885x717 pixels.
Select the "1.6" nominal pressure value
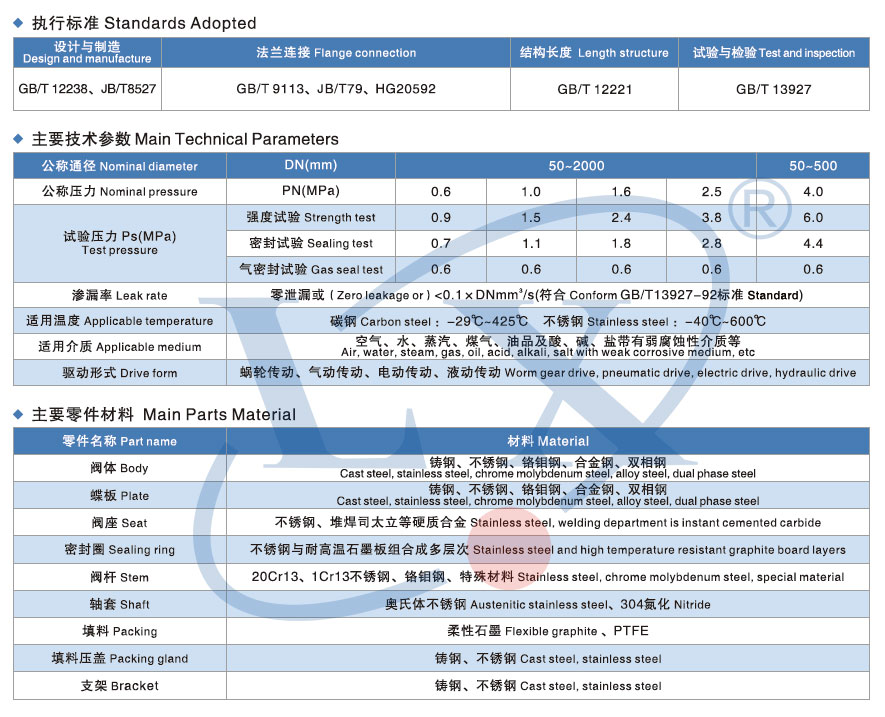point(621,191)
